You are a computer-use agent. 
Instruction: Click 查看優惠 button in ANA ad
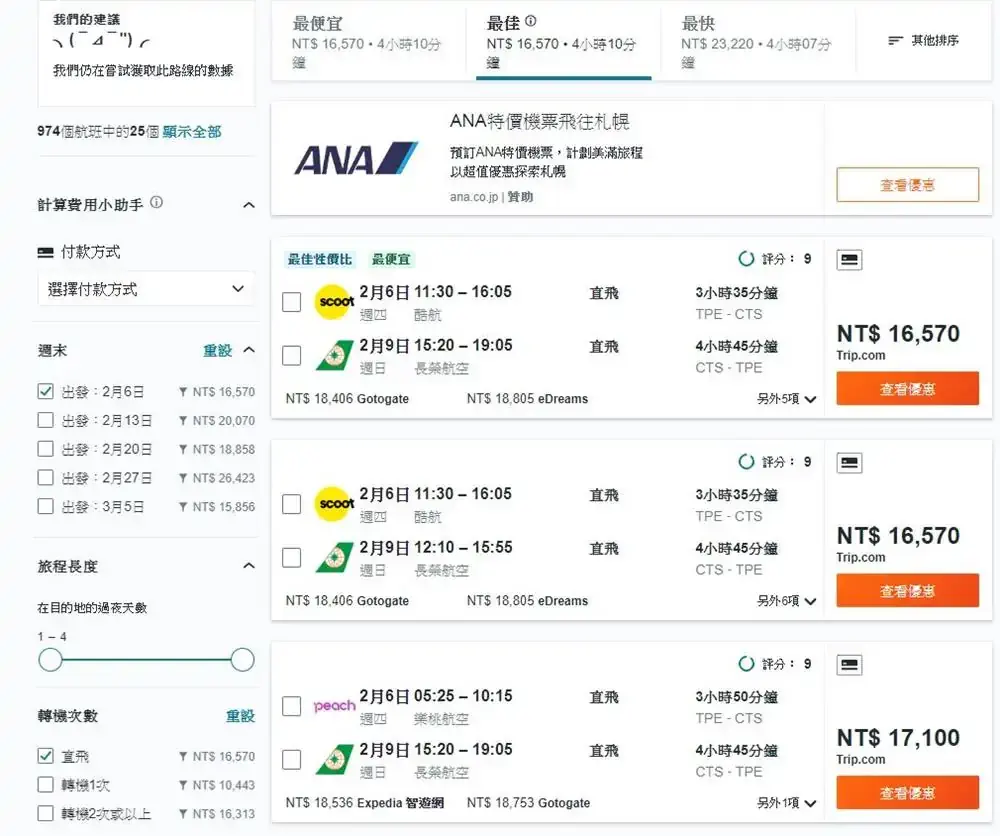[908, 185]
